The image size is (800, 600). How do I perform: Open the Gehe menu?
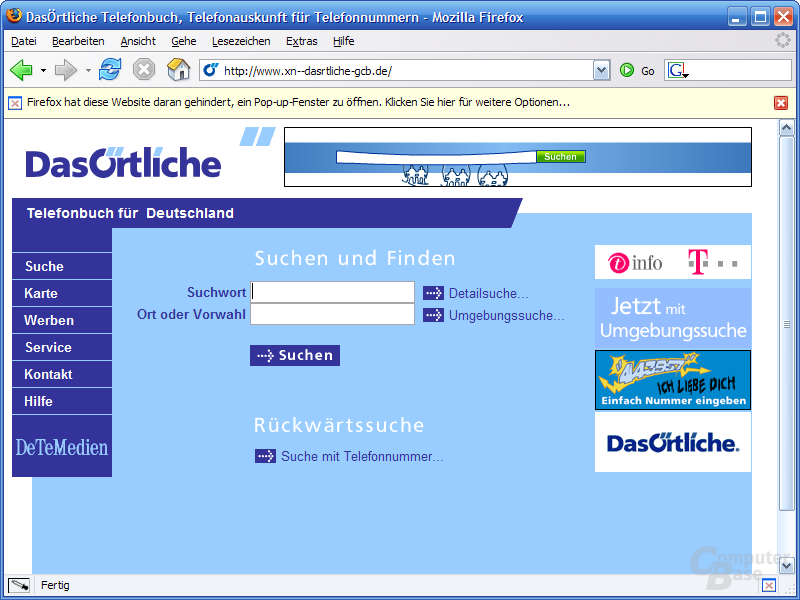(x=184, y=41)
